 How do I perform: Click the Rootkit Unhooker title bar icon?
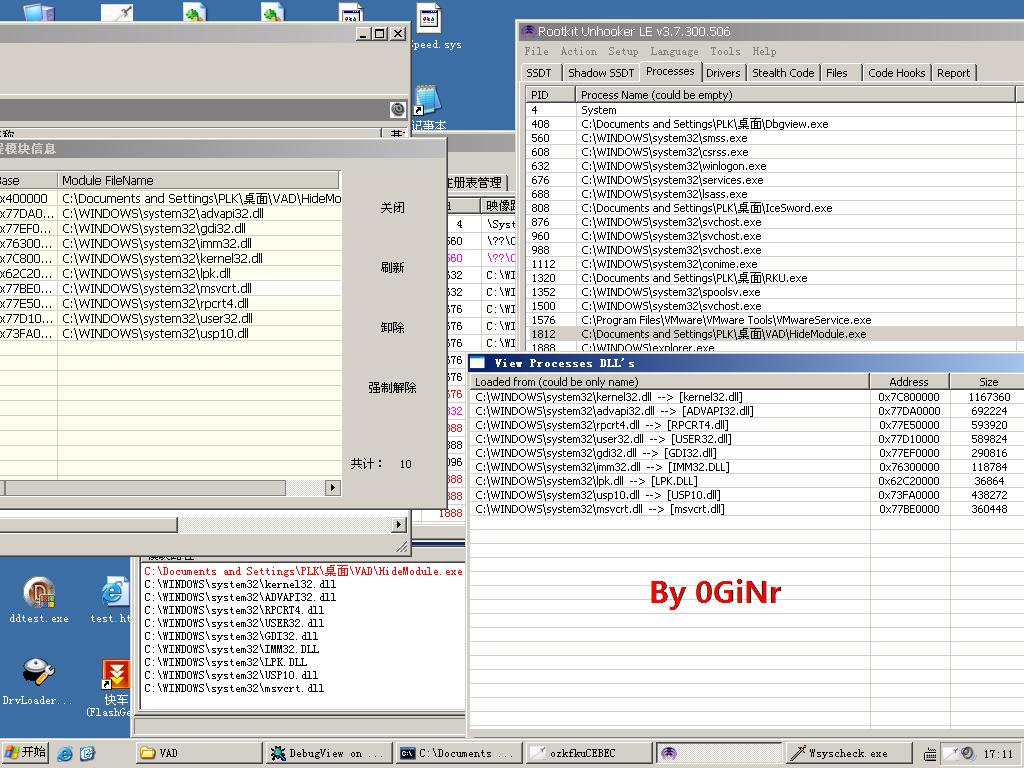(x=528, y=31)
